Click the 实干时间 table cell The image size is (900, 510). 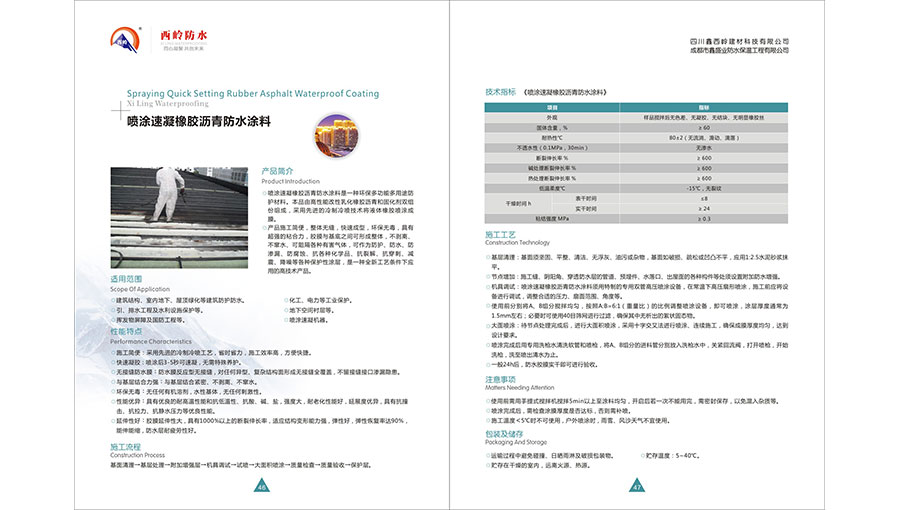tap(586, 209)
